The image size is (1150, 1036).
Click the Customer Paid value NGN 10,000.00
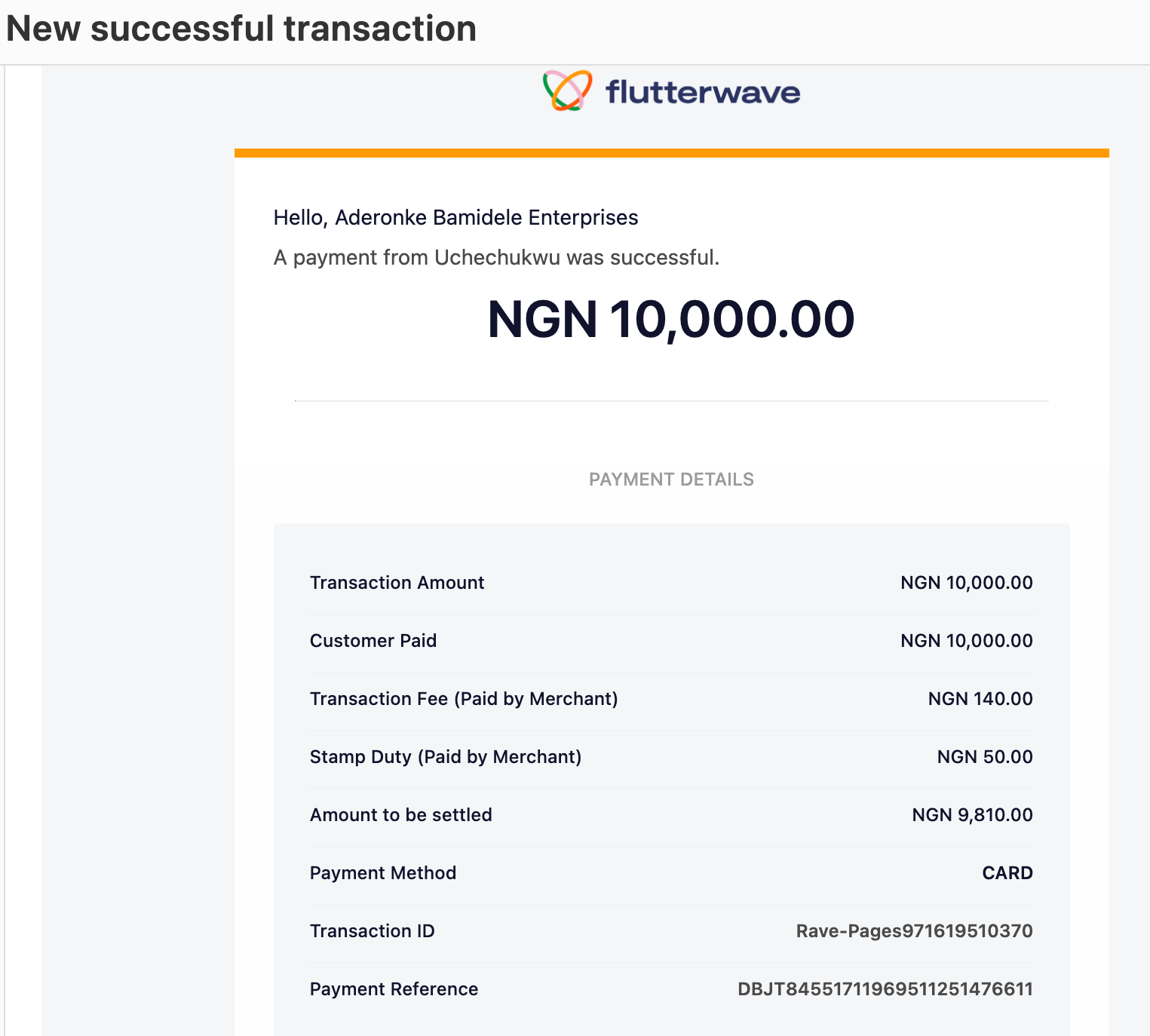pyautogui.click(x=967, y=641)
